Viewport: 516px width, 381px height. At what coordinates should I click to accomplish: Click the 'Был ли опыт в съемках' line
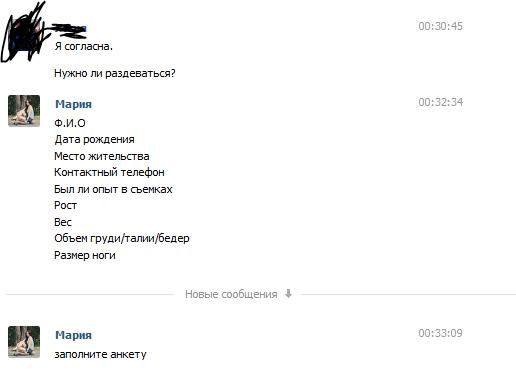coord(113,189)
